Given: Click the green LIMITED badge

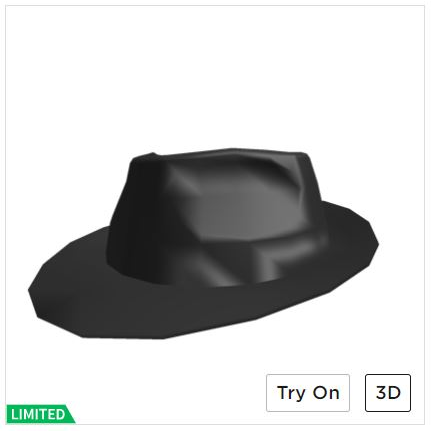Looking at the screenshot, I should pos(40,414).
